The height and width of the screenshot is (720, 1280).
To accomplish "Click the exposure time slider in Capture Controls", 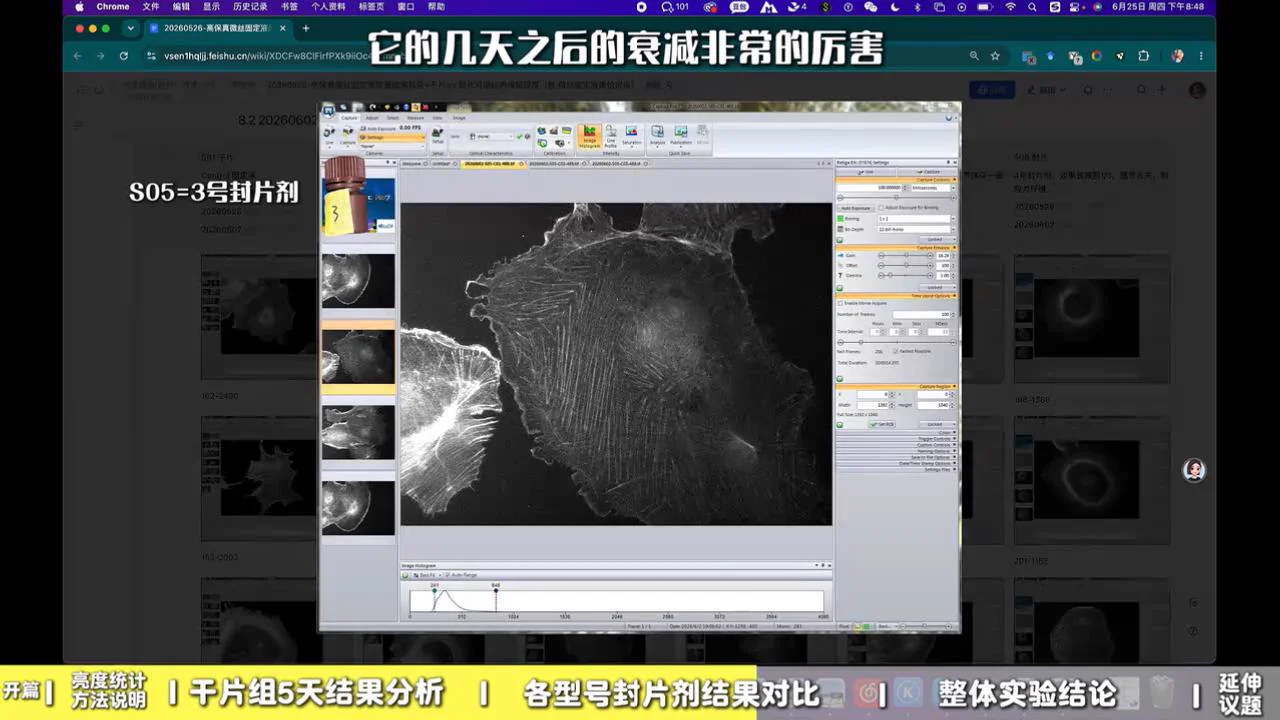I will [896, 198].
